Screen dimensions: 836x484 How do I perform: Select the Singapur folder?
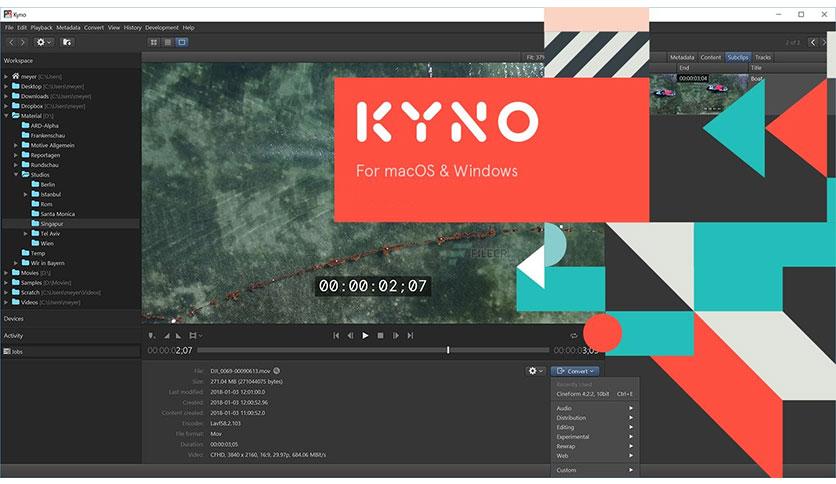(x=47, y=224)
